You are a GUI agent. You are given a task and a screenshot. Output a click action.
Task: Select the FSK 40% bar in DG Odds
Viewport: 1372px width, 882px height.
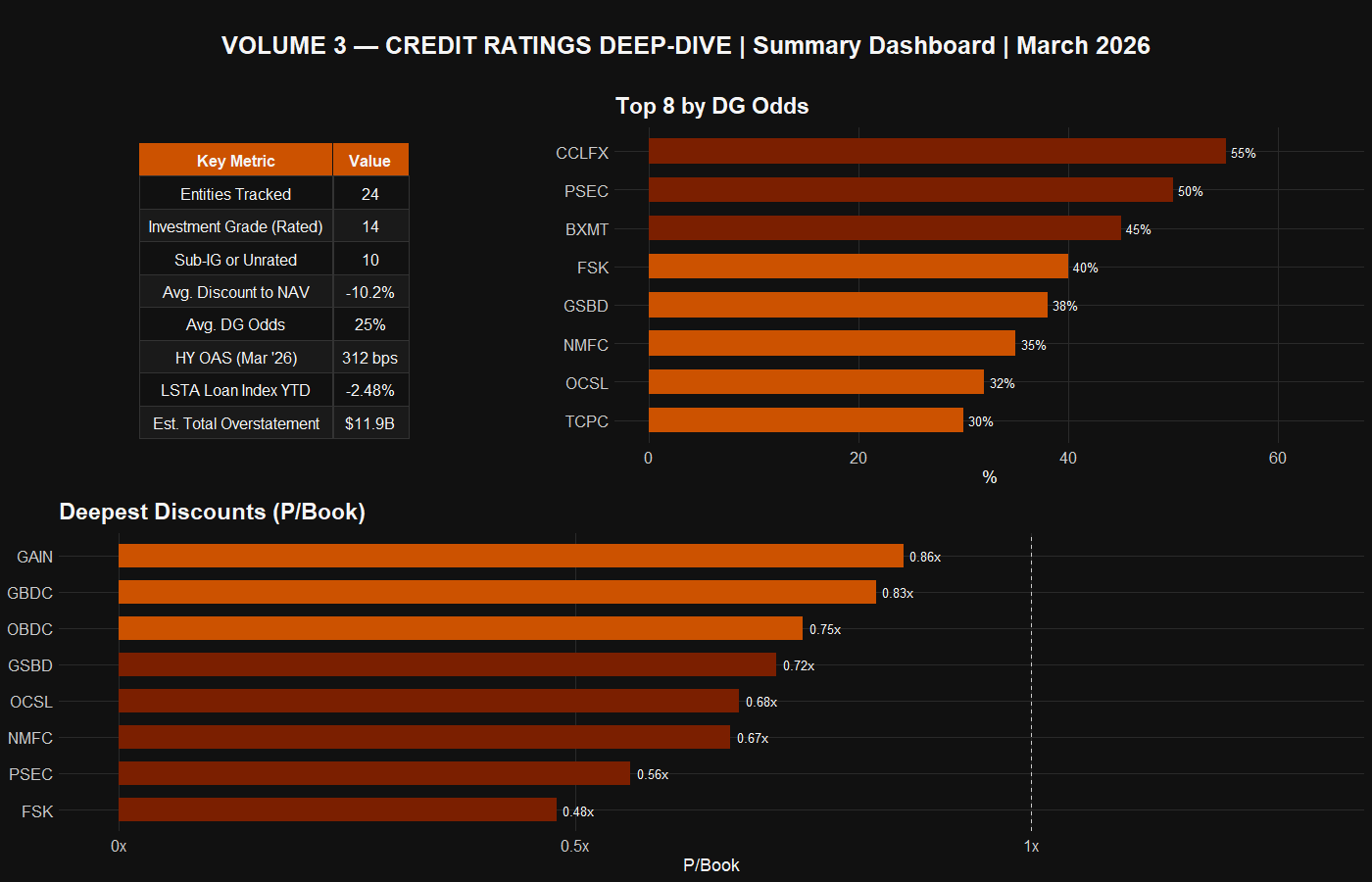point(857,267)
